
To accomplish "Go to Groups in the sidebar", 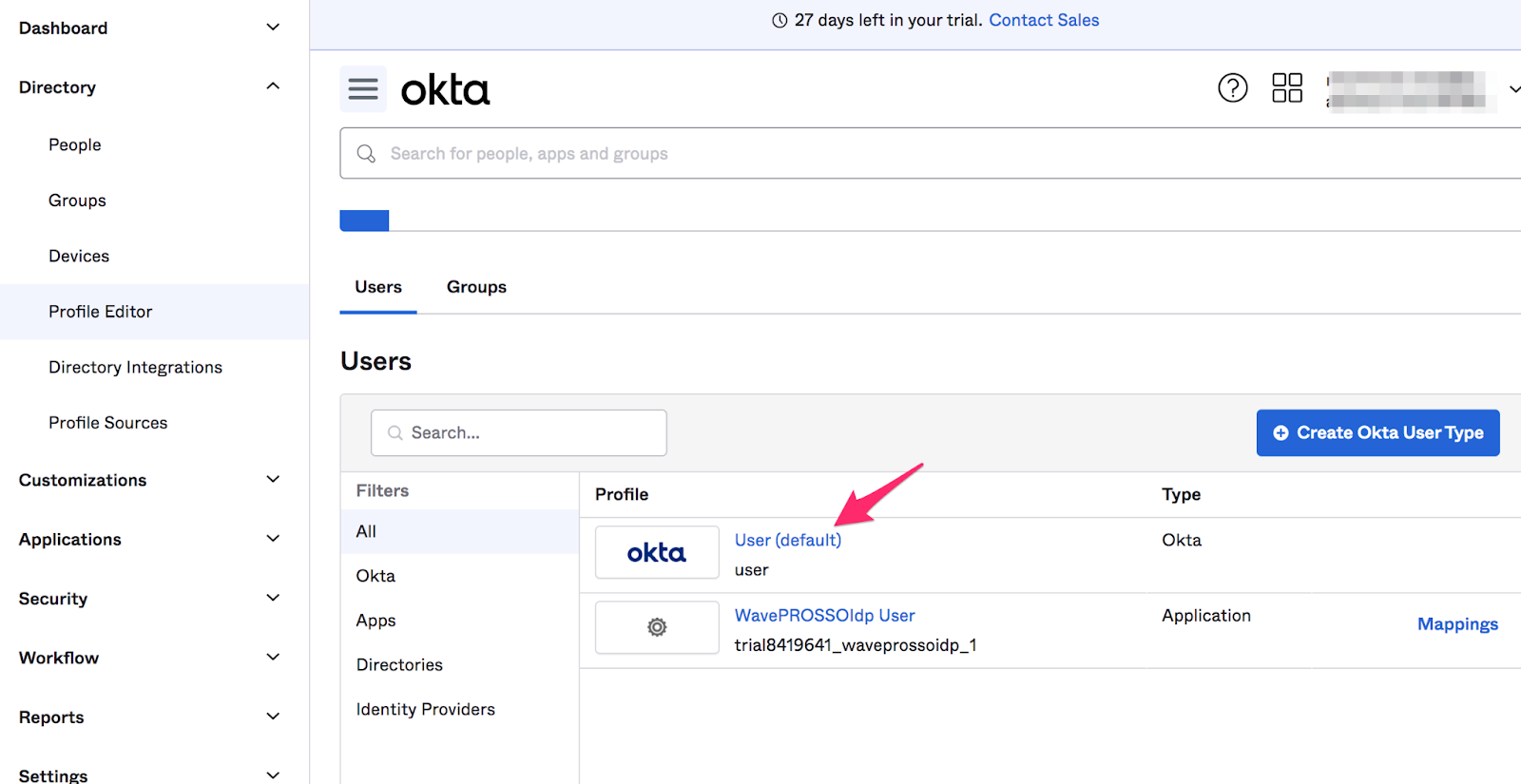I will coord(77,201).
